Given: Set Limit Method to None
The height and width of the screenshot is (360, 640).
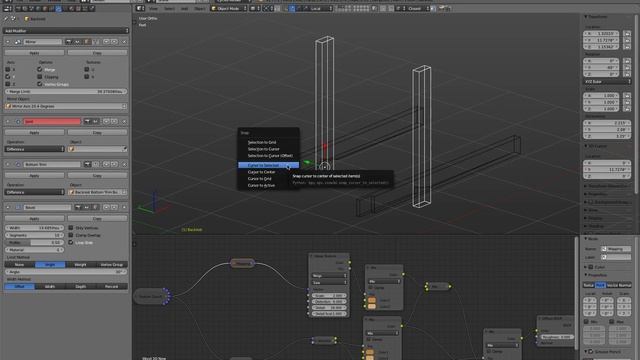Looking at the screenshot, I should click(20, 264).
